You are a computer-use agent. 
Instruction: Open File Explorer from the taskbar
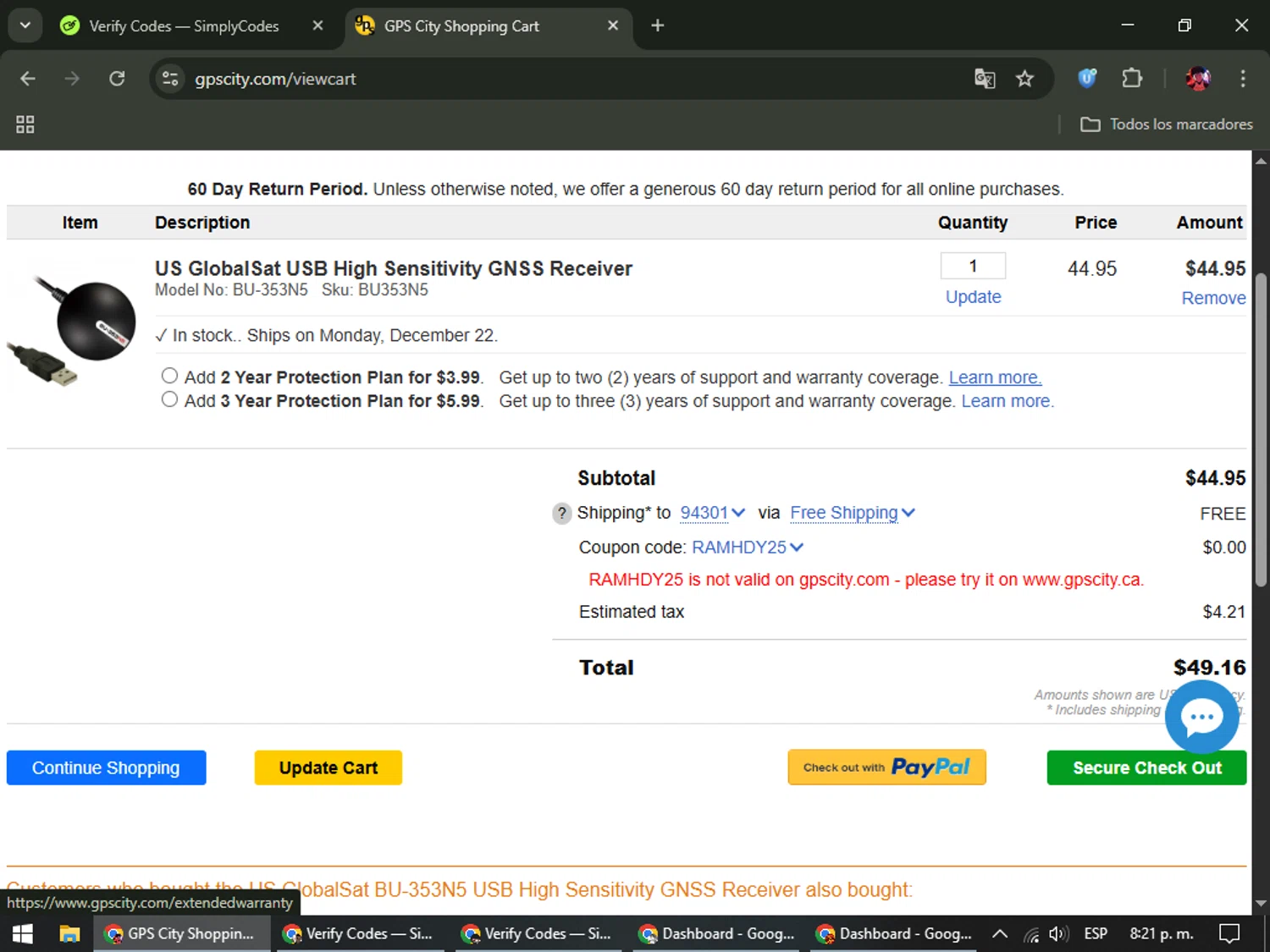69,933
